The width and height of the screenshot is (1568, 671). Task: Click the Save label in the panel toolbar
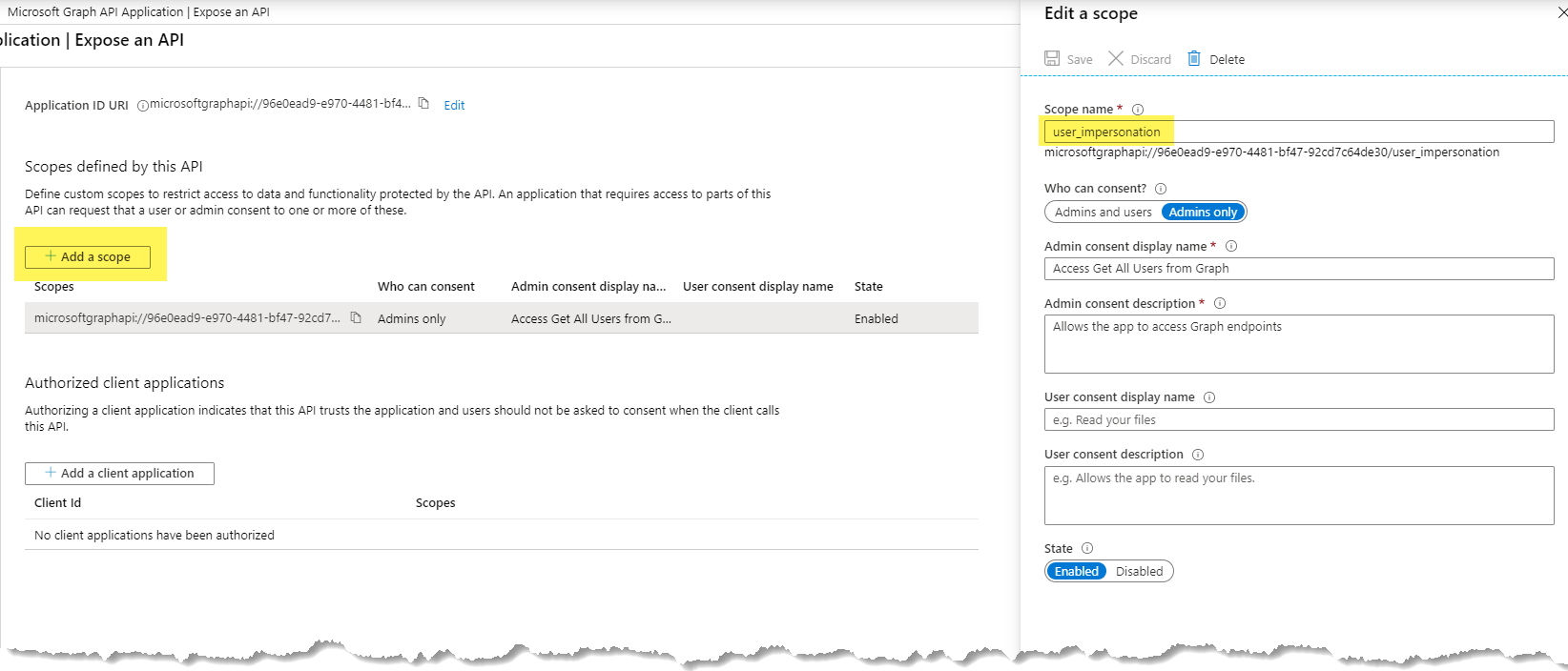(1080, 59)
